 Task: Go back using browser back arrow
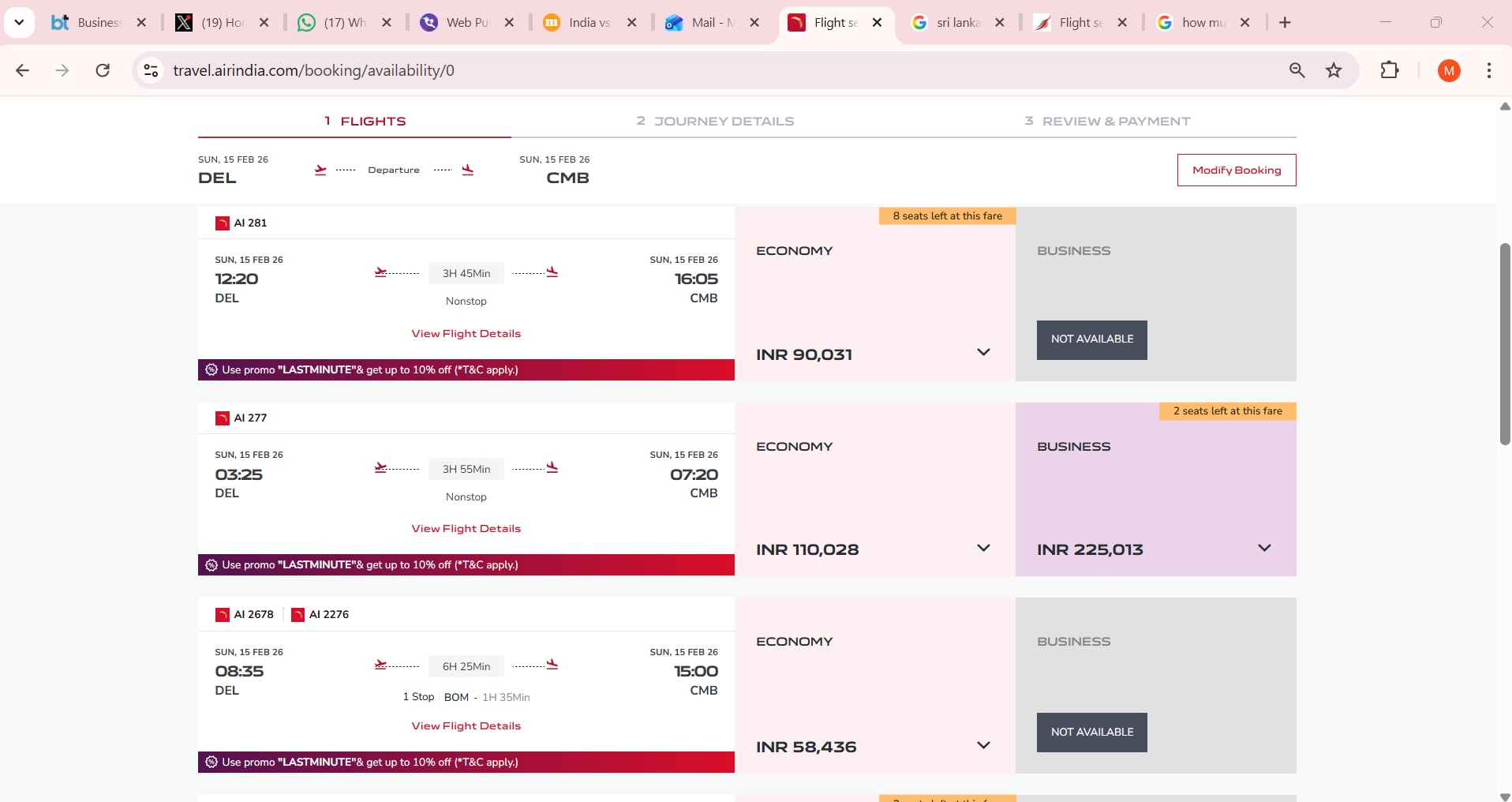click(22, 70)
